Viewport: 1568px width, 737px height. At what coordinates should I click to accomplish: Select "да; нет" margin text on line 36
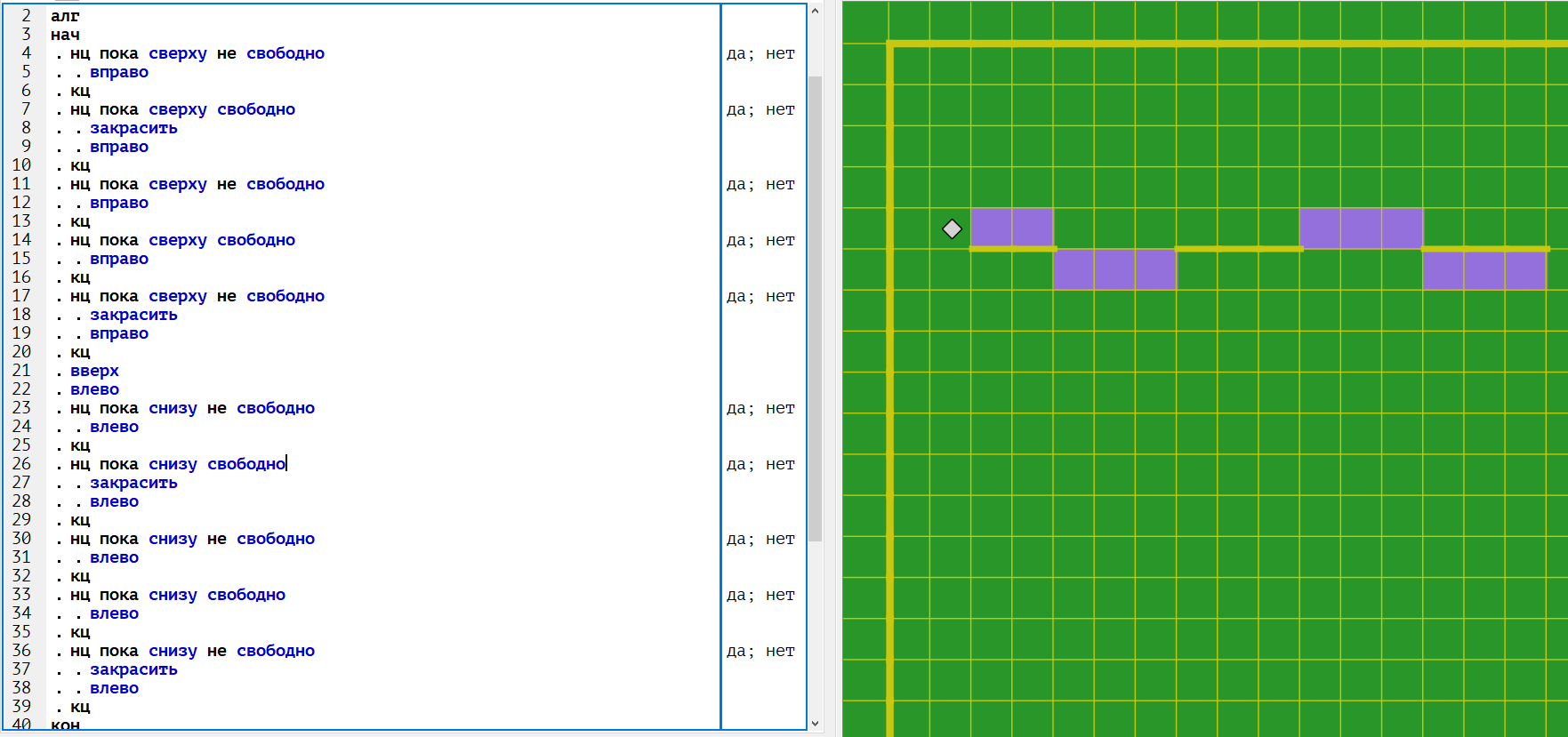[760, 651]
